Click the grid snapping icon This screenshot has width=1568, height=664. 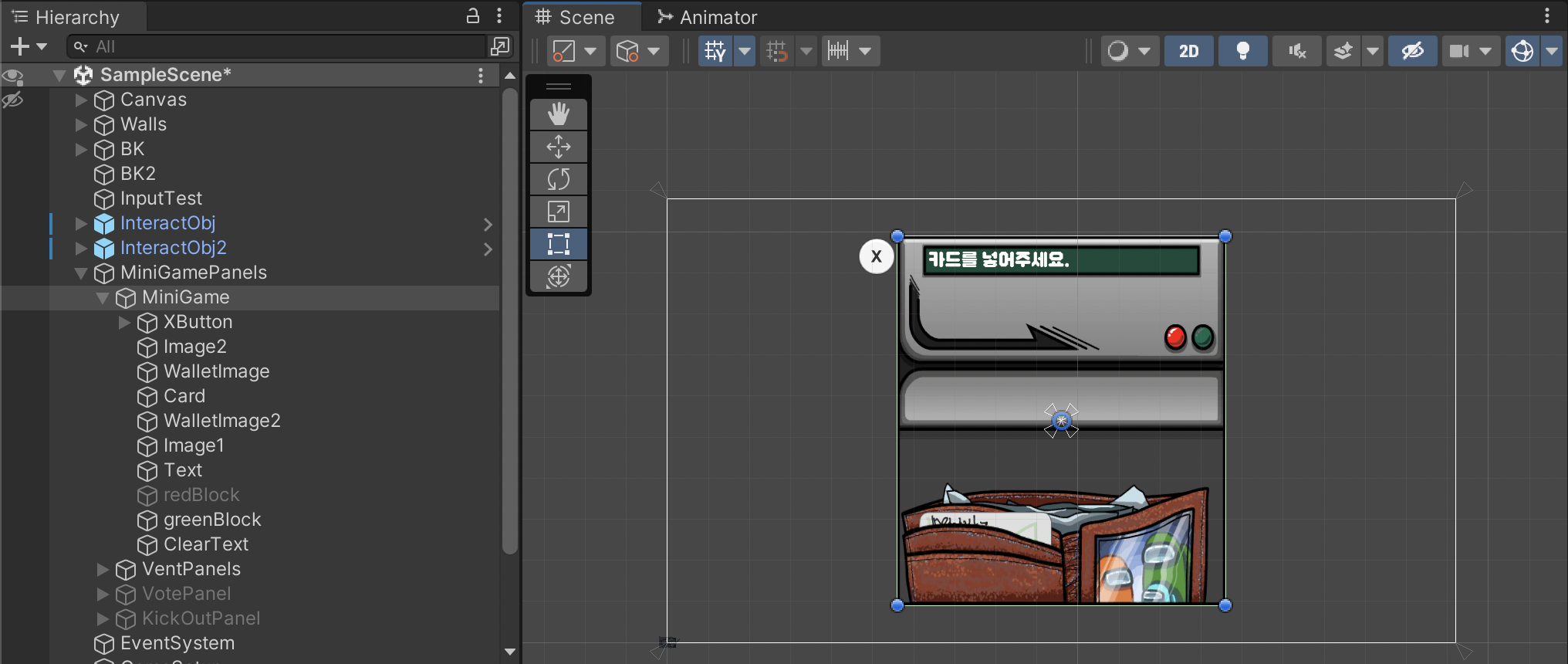click(x=777, y=51)
